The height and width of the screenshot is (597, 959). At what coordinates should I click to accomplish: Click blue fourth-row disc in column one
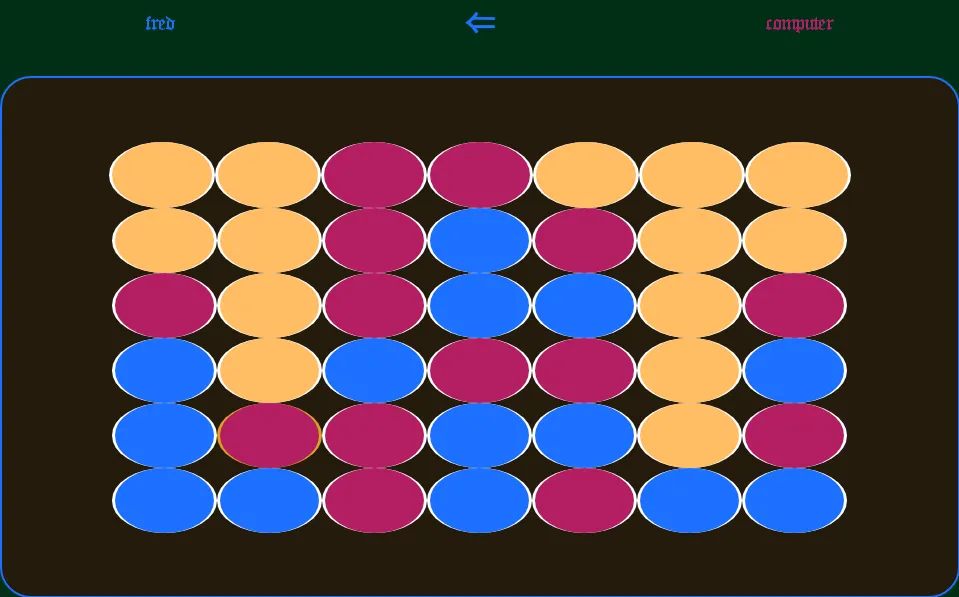[164, 371]
